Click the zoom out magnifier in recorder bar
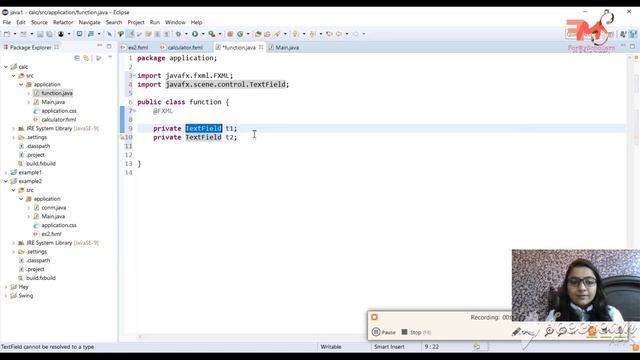This screenshot has height=360, width=640. [562, 331]
